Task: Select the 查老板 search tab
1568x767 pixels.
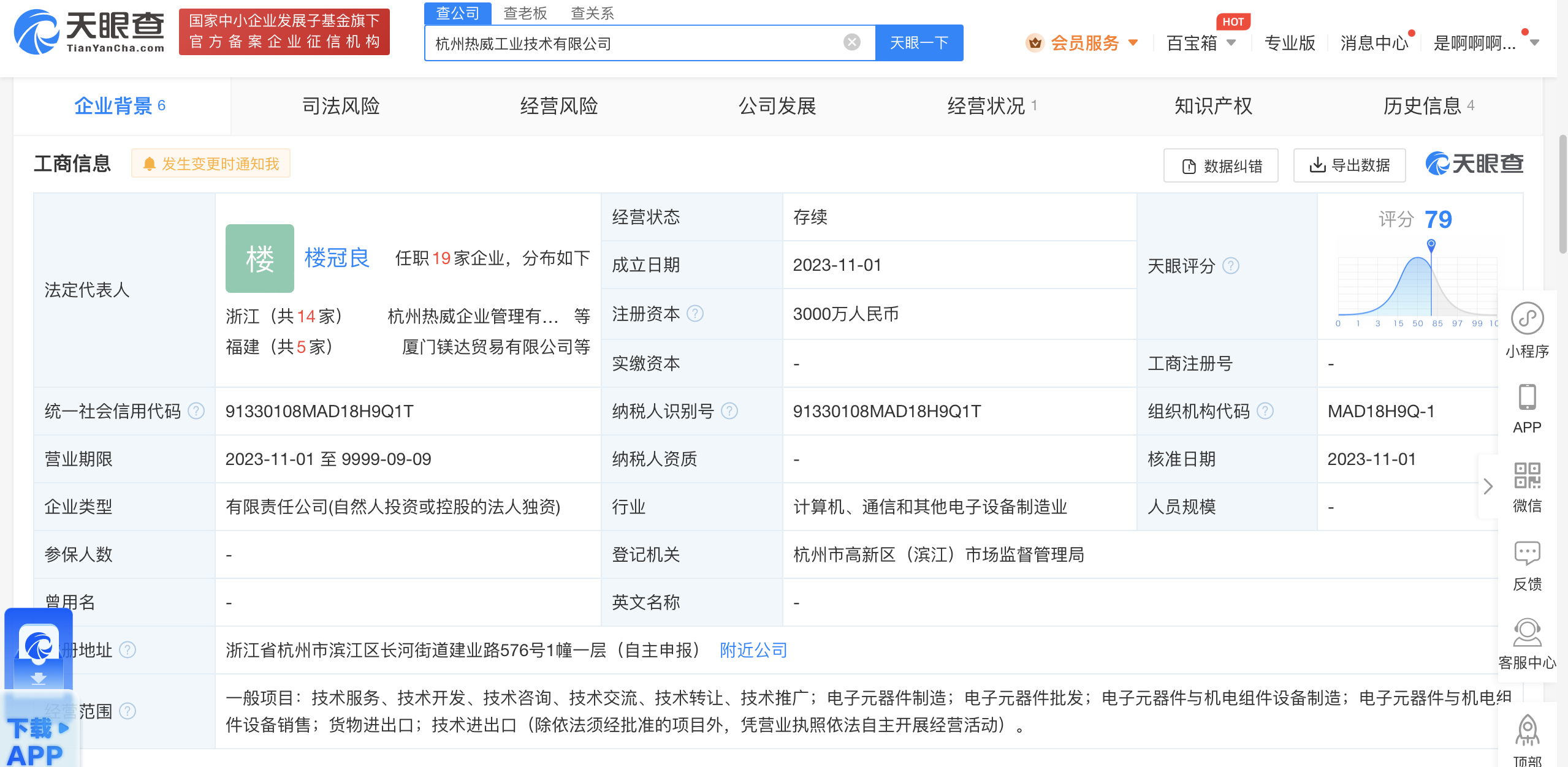Action: click(x=525, y=13)
